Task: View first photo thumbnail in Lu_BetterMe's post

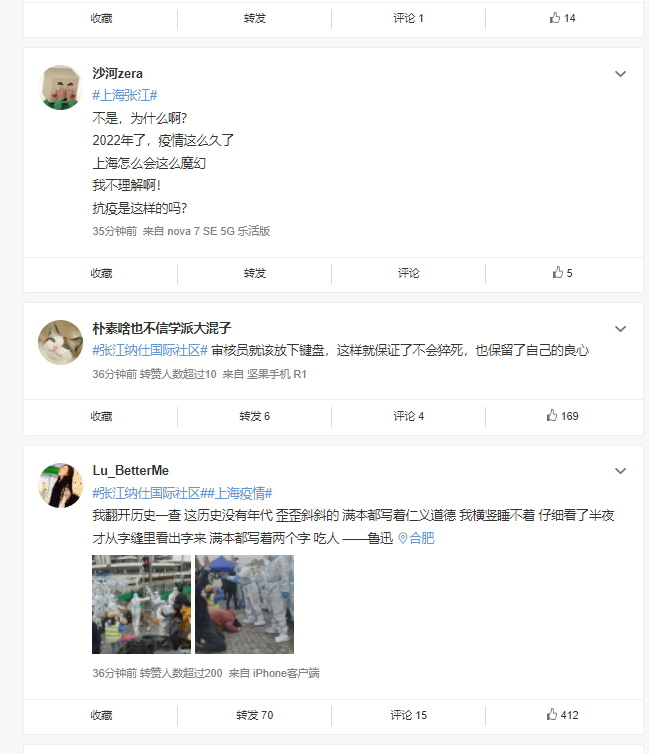Action: point(141,604)
